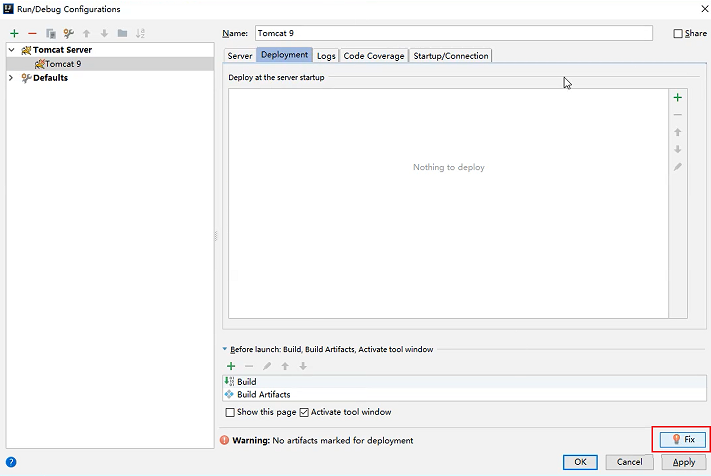Move the configuration down in the list toolbar
This screenshot has height=476, width=711.
pyautogui.click(x=104, y=33)
